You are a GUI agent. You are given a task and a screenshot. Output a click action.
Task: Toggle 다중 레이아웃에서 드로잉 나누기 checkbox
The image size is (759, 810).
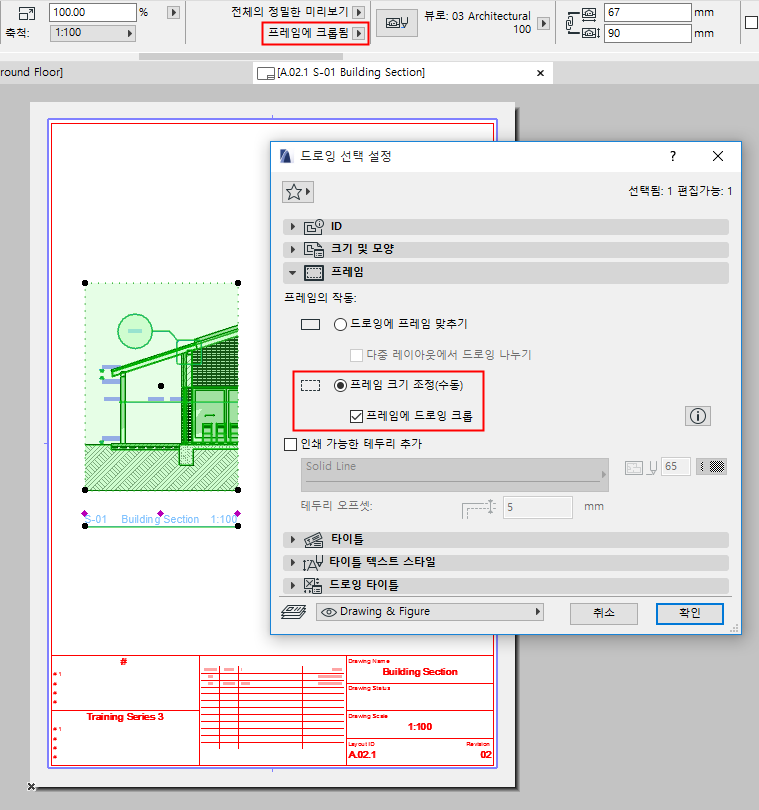356,355
